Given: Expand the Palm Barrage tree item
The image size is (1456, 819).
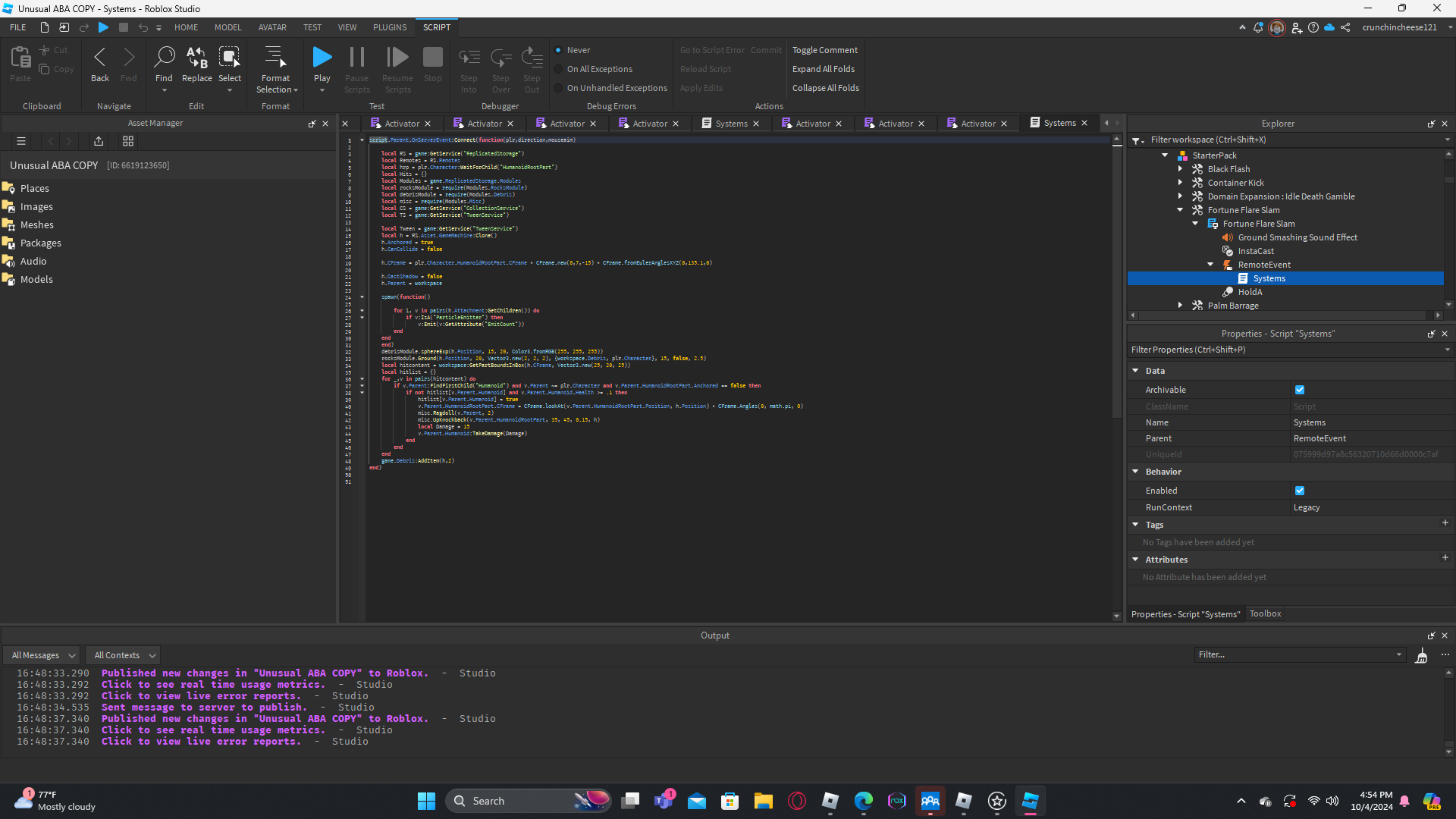Looking at the screenshot, I should [x=1180, y=306].
